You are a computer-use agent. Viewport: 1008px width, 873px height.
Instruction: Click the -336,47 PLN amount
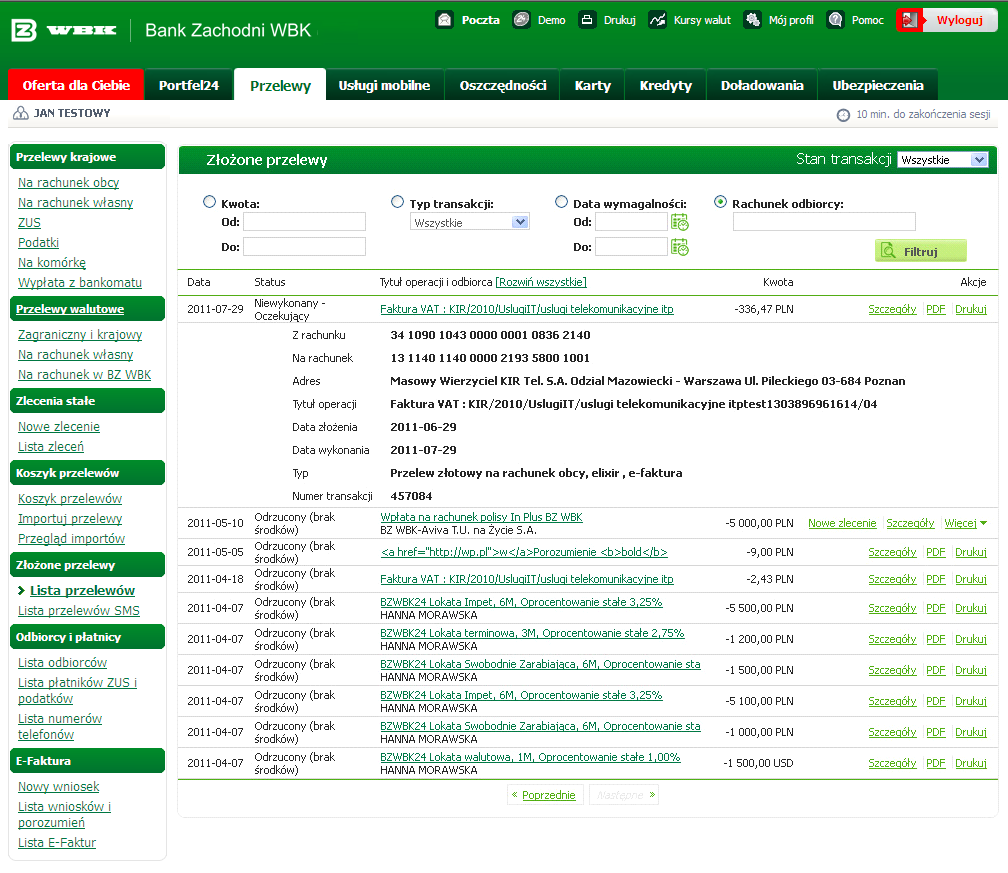764,309
